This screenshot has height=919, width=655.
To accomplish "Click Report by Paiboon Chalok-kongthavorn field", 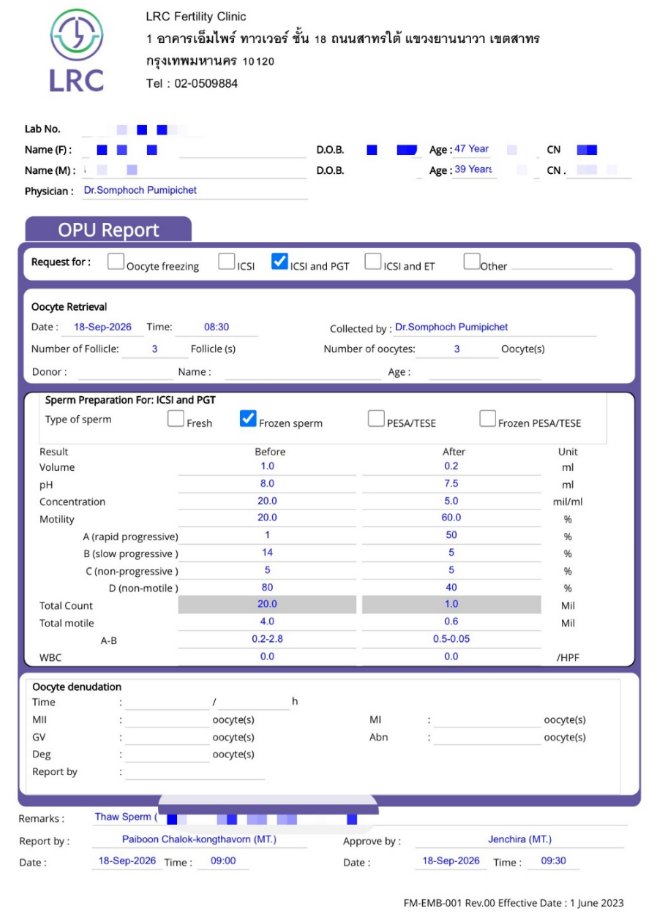I will click(x=199, y=840).
